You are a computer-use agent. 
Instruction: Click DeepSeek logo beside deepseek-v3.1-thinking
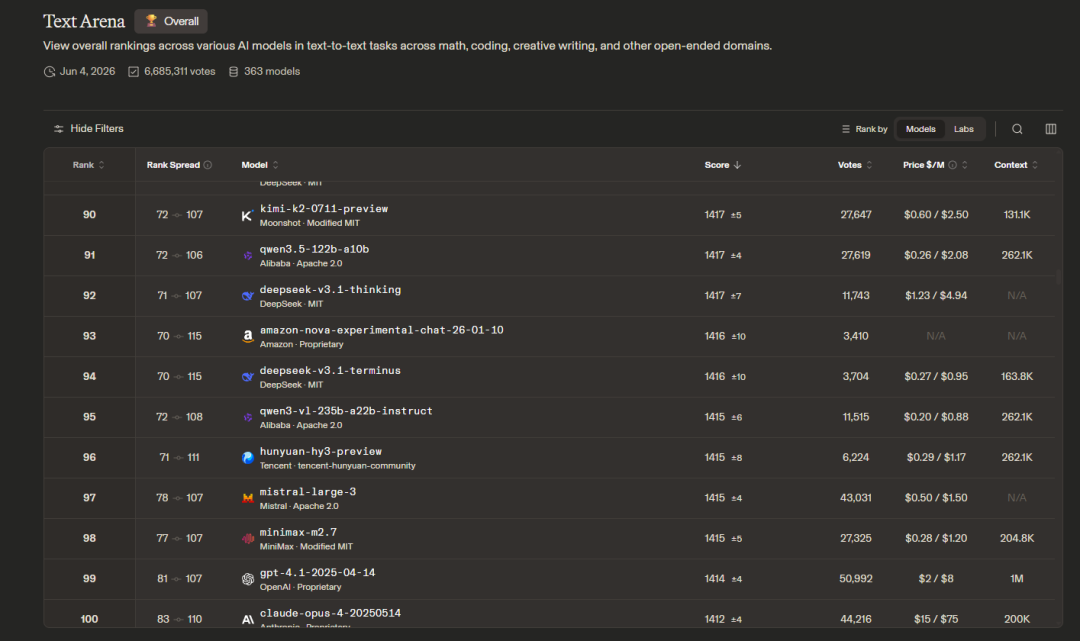[x=248, y=296]
